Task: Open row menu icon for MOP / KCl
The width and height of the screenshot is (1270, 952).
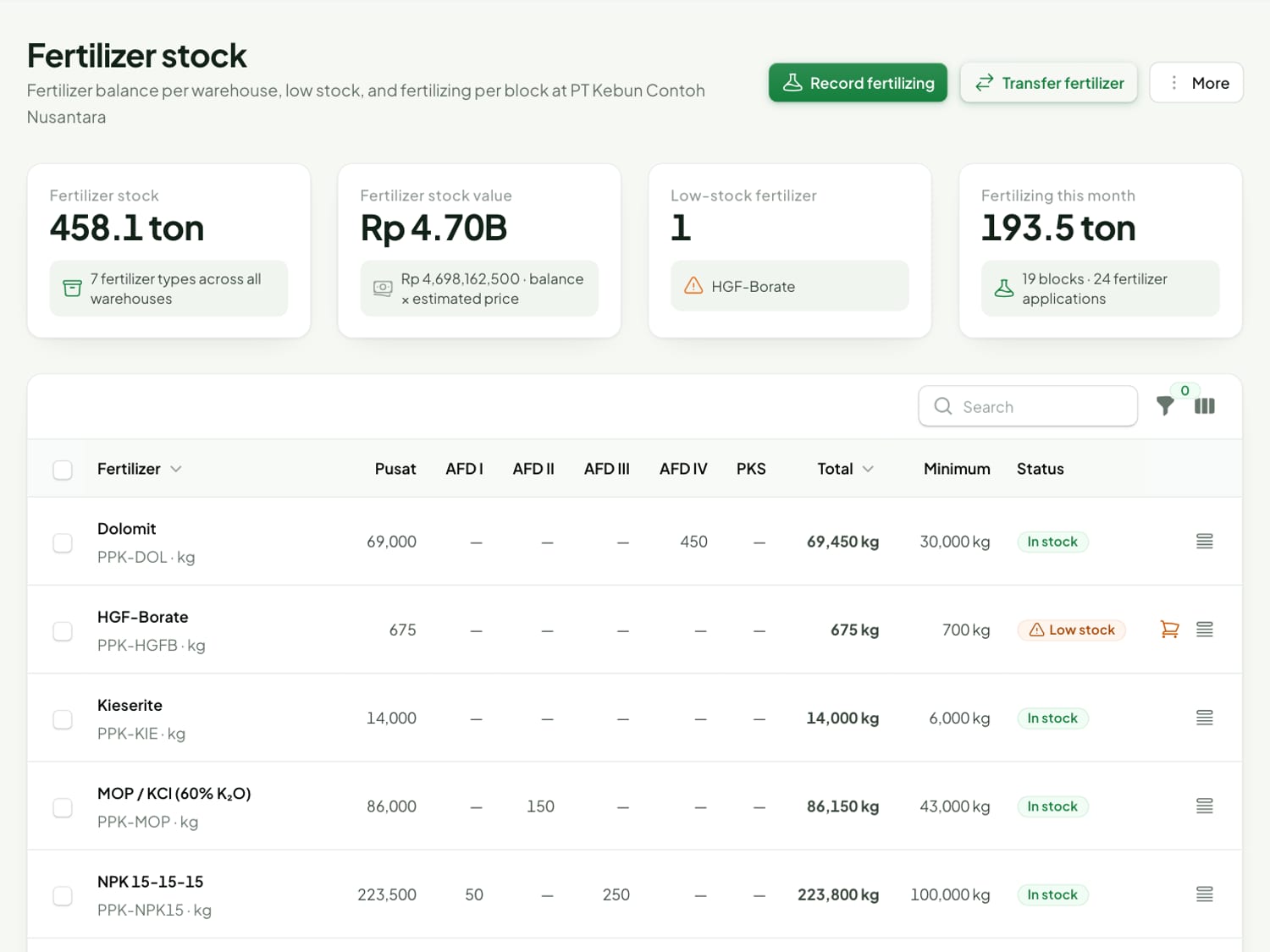Action: (1205, 806)
